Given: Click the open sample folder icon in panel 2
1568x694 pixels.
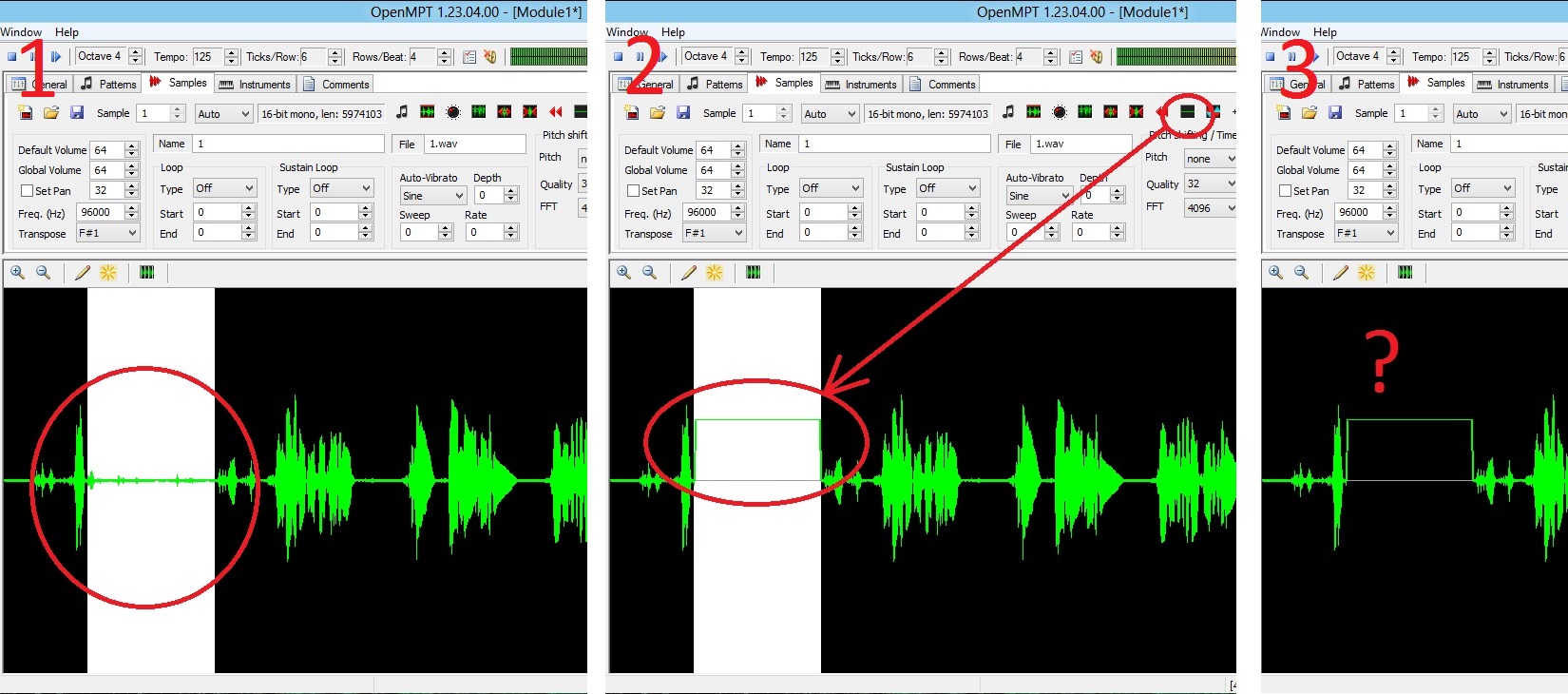Looking at the screenshot, I should (x=657, y=113).
